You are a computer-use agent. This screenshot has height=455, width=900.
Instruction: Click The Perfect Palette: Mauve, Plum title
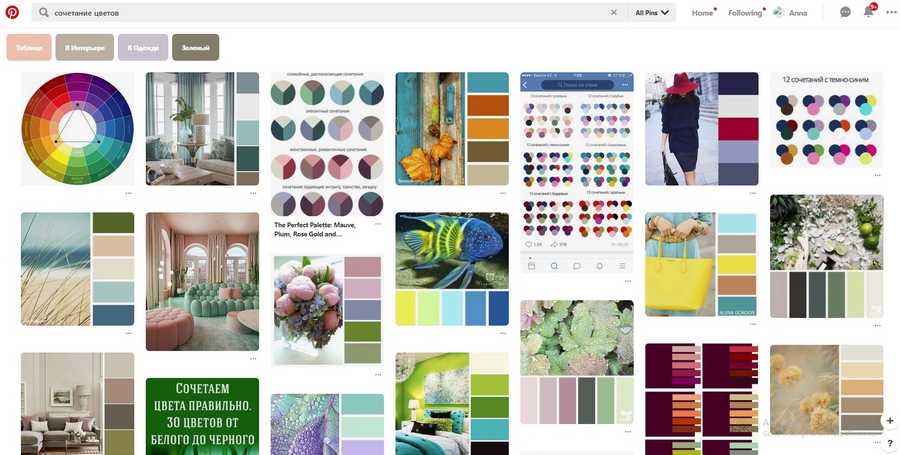point(315,230)
